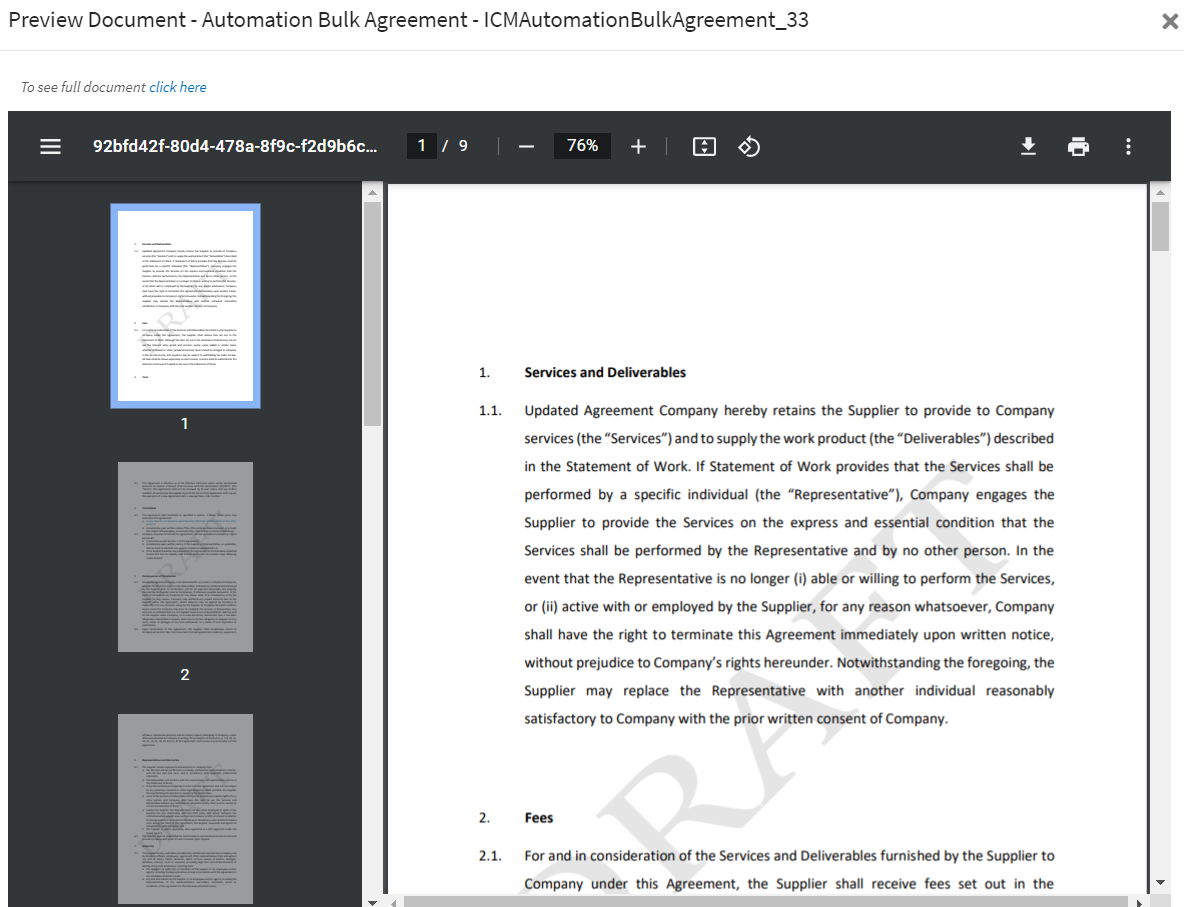Click the scroll down arrow of document
Viewport: 1184px width, 907px height.
tap(1160, 882)
